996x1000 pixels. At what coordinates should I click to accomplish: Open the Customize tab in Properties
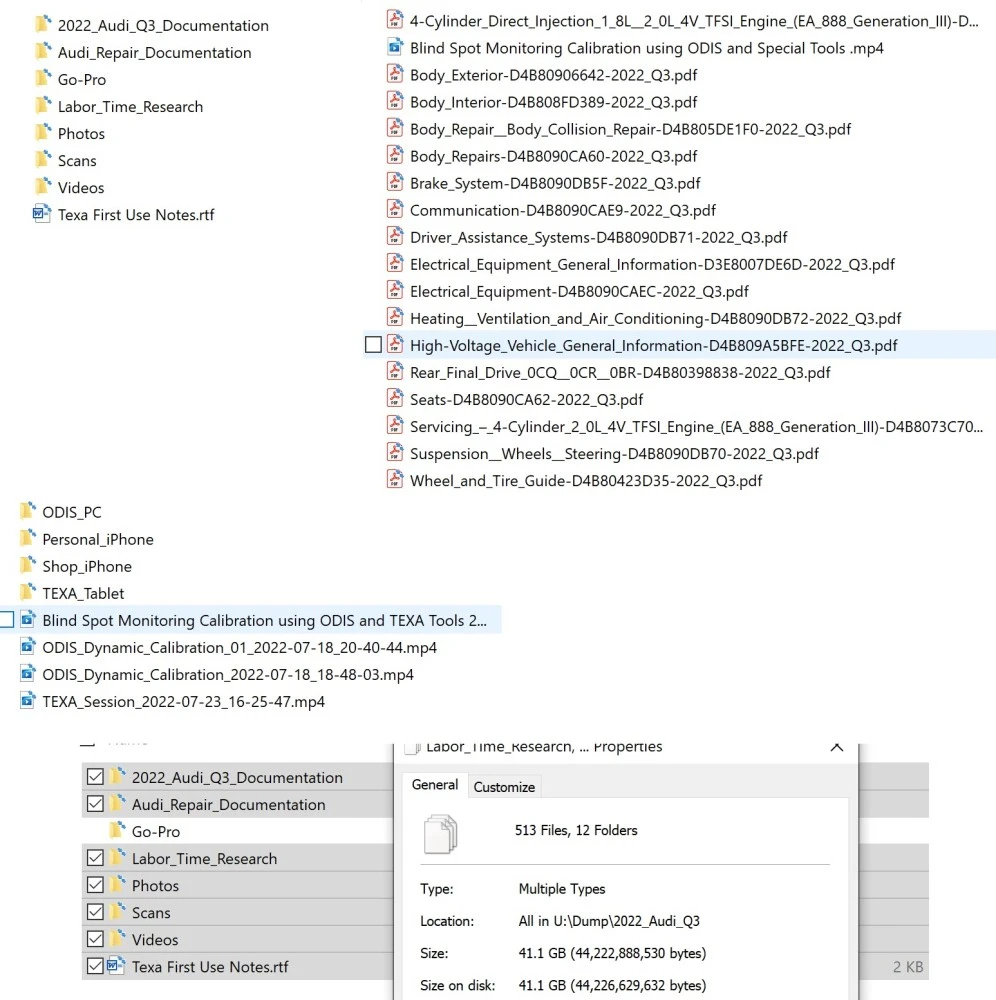(x=504, y=787)
